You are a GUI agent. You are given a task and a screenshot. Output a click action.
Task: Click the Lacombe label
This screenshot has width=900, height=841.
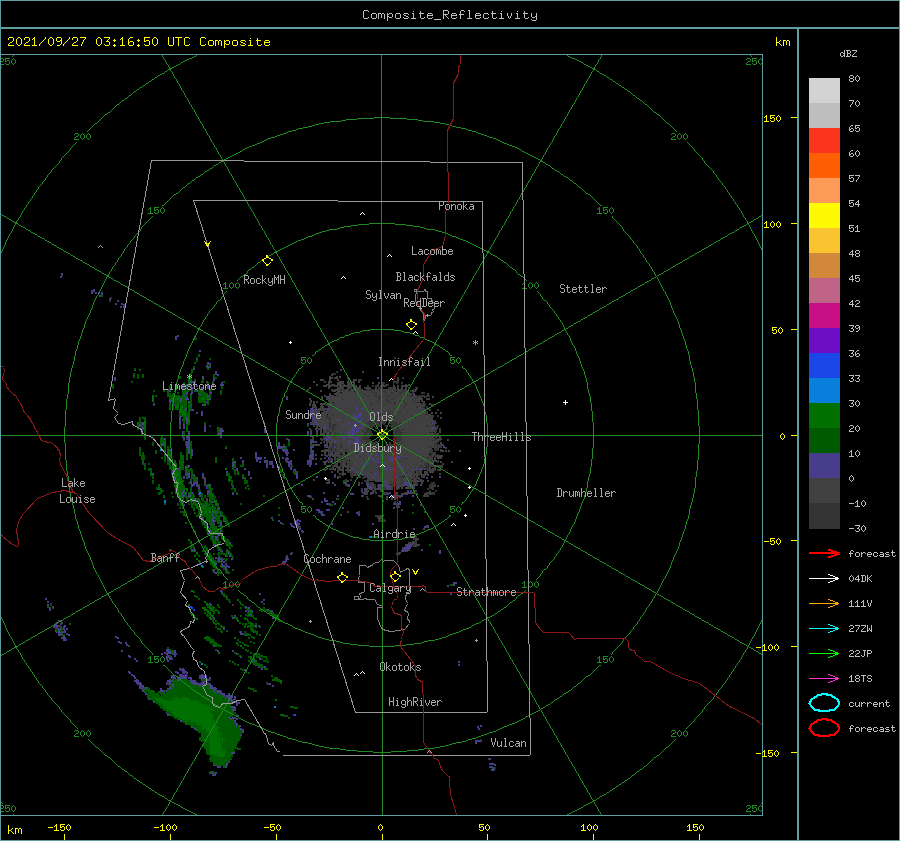[x=432, y=251]
